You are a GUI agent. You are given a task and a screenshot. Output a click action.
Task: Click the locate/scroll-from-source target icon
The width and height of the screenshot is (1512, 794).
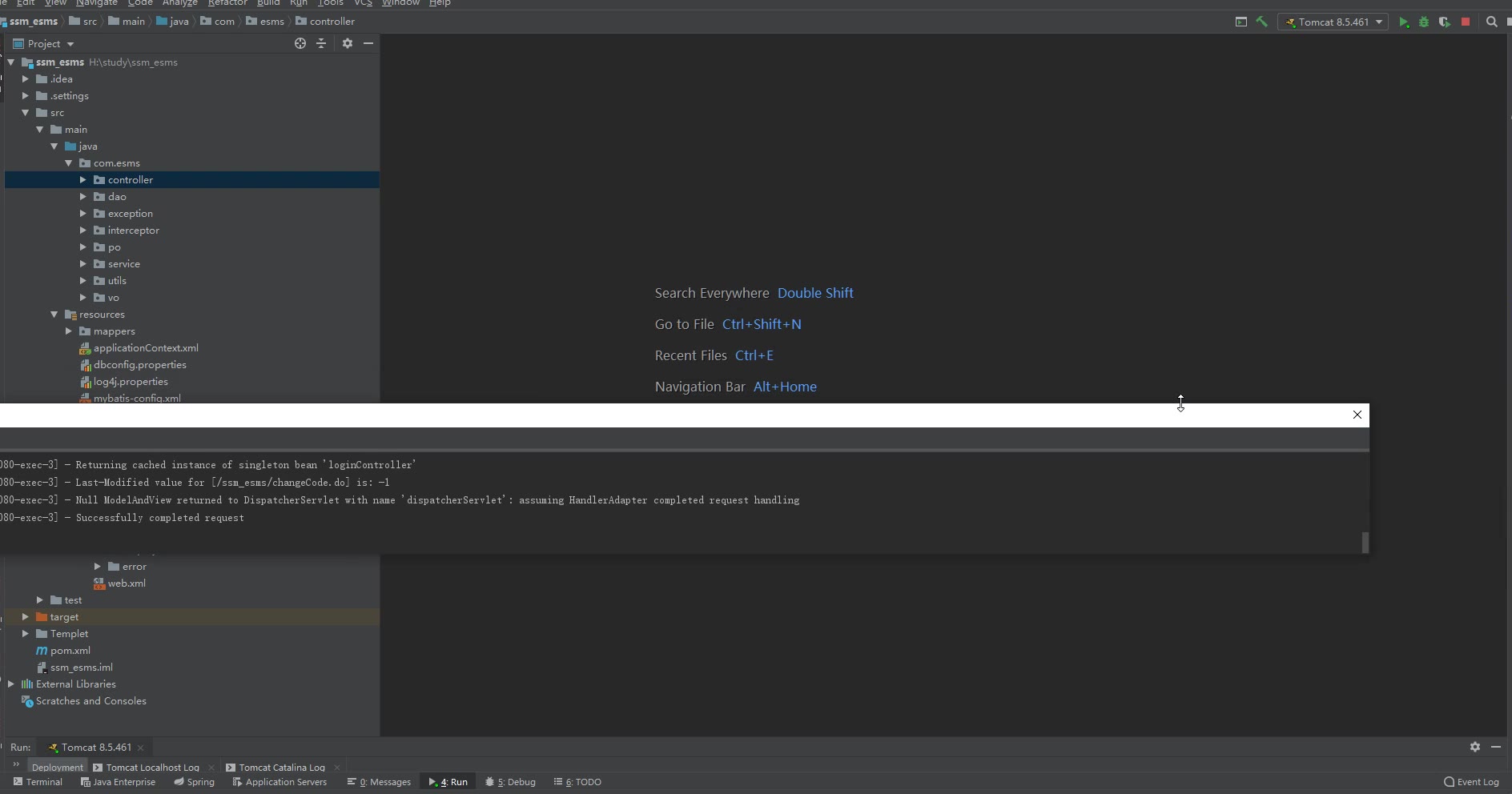pyautogui.click(x=300, y=44)
